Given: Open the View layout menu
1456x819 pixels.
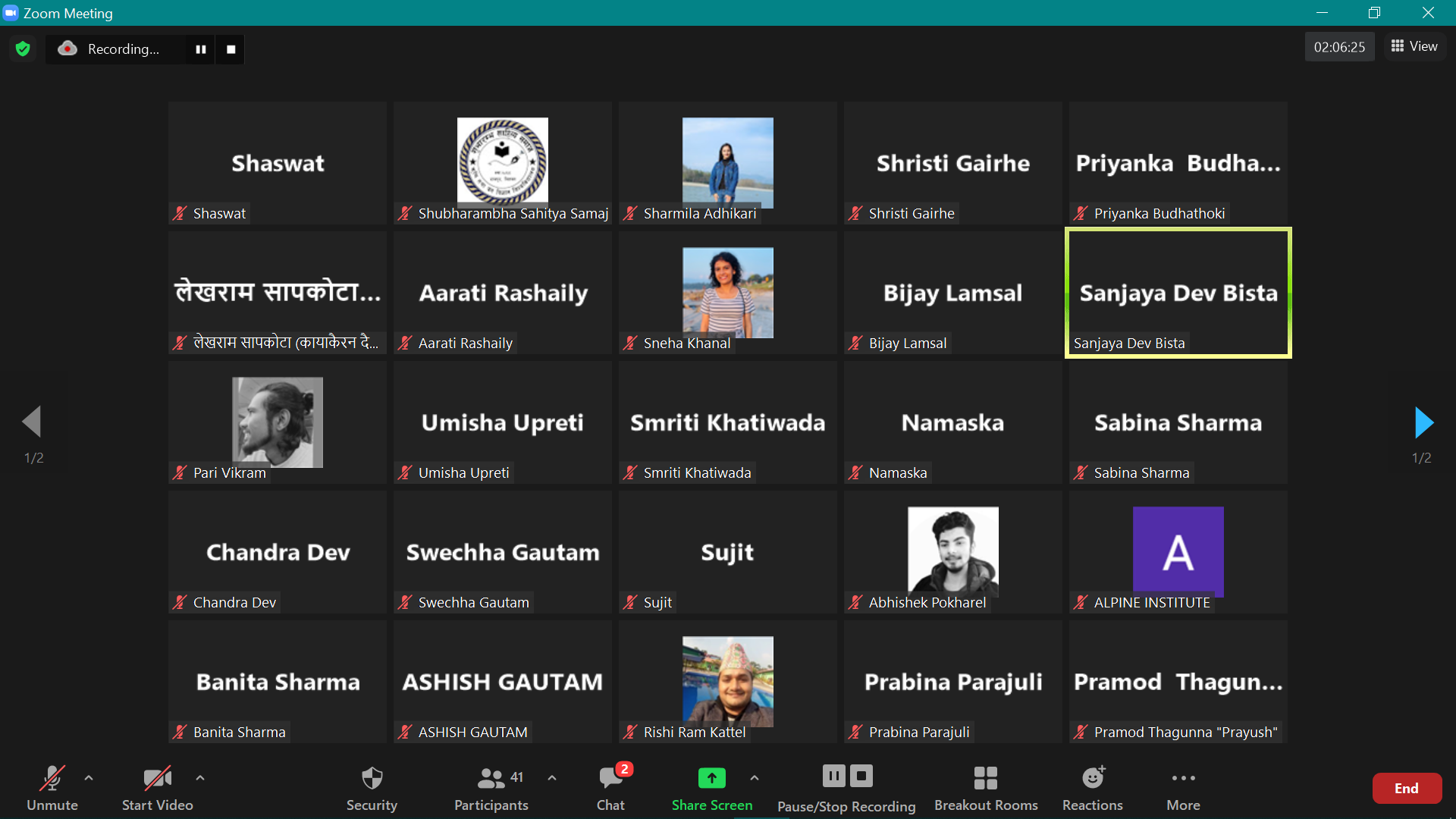Looking at the screenshot, I should click(x=1414, y=45).
